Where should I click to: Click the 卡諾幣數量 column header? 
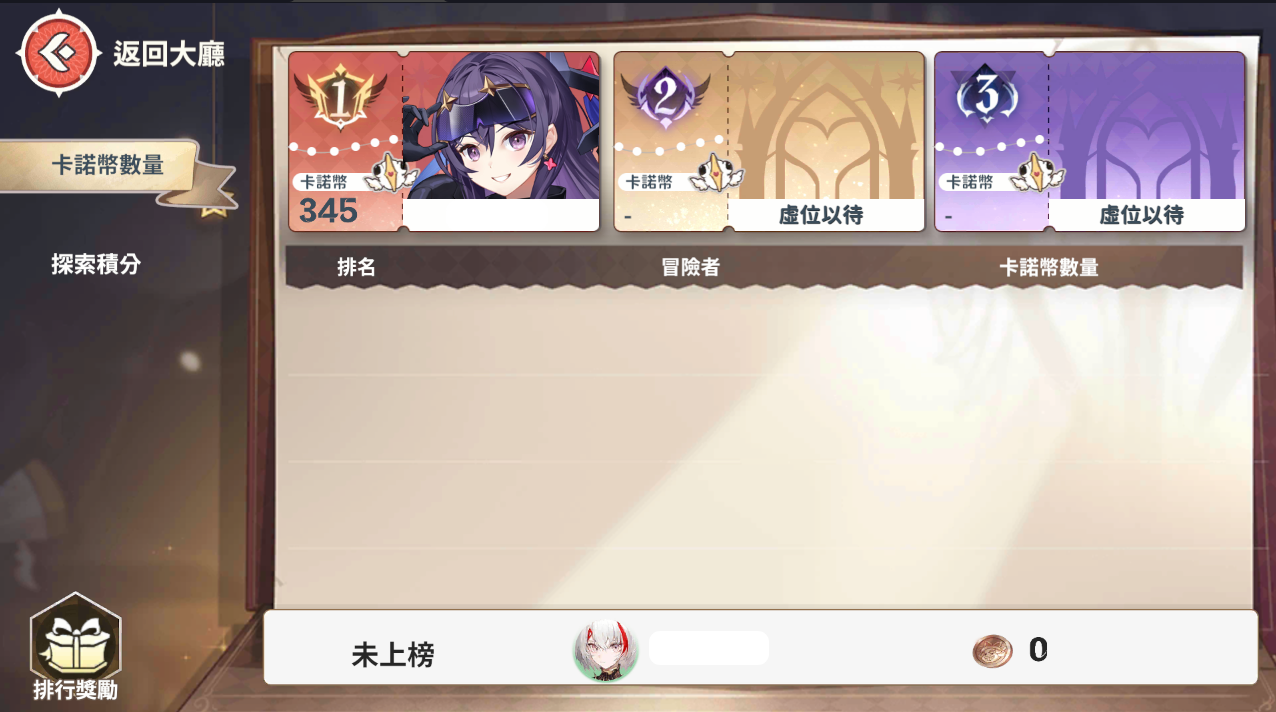click(1049, 267)
